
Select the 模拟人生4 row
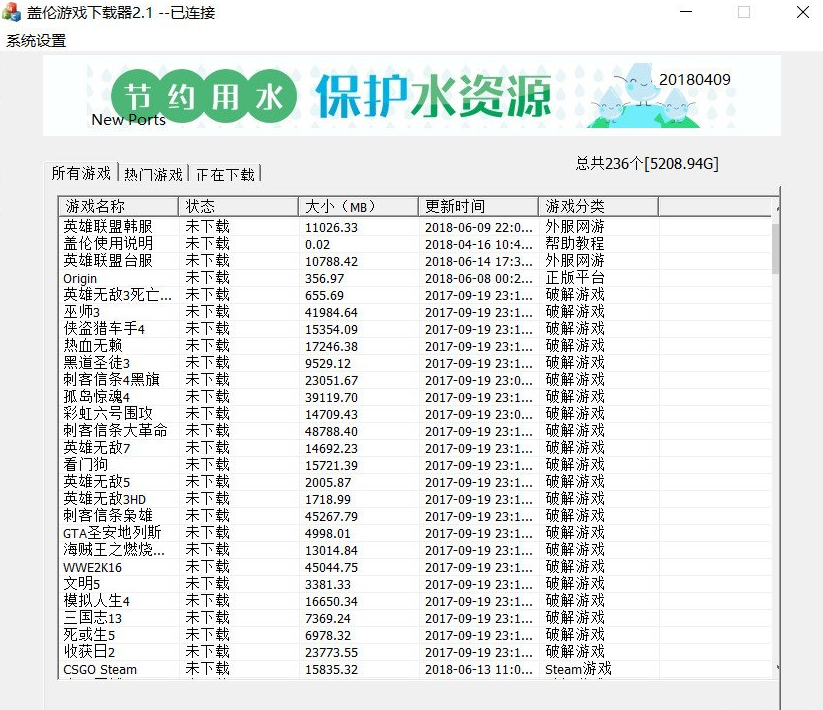[415, 601]
